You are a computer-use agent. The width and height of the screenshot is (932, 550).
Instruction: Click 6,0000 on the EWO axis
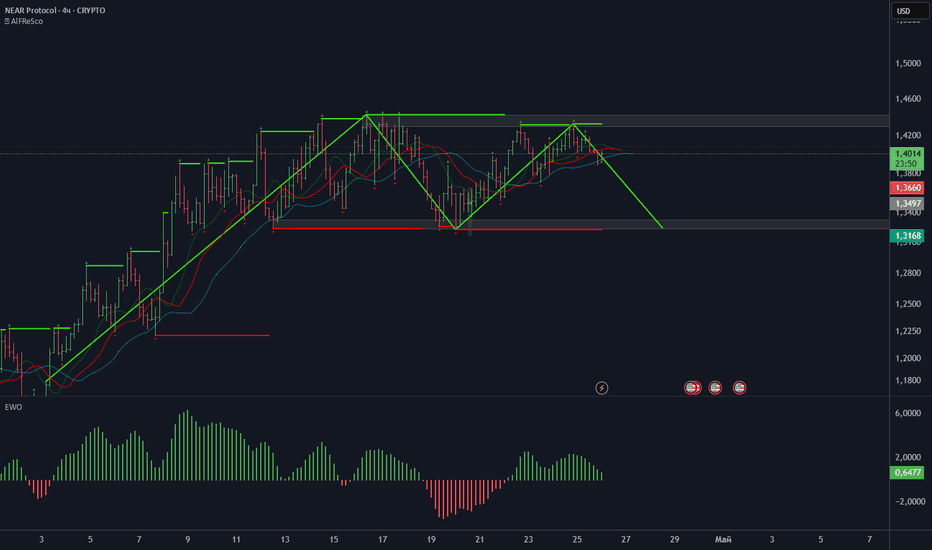pos(908,413)
